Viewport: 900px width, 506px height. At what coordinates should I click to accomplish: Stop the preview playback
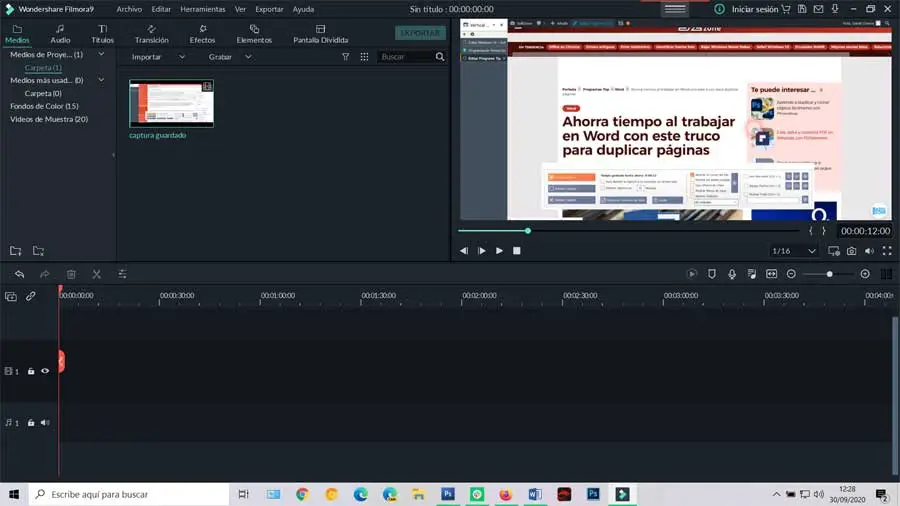tap(517, 251)
